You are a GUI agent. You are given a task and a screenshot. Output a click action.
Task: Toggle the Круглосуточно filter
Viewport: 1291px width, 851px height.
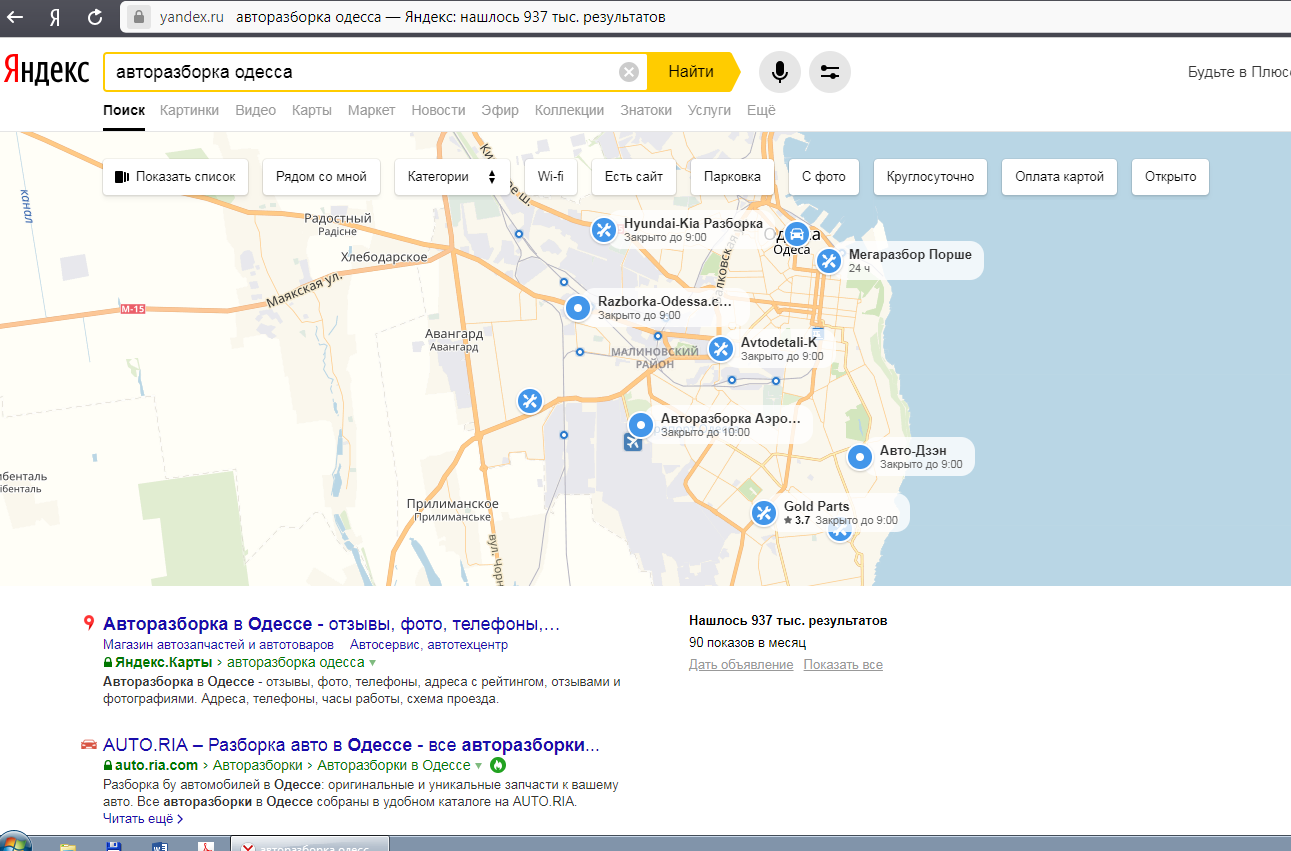tap(930, 177)
